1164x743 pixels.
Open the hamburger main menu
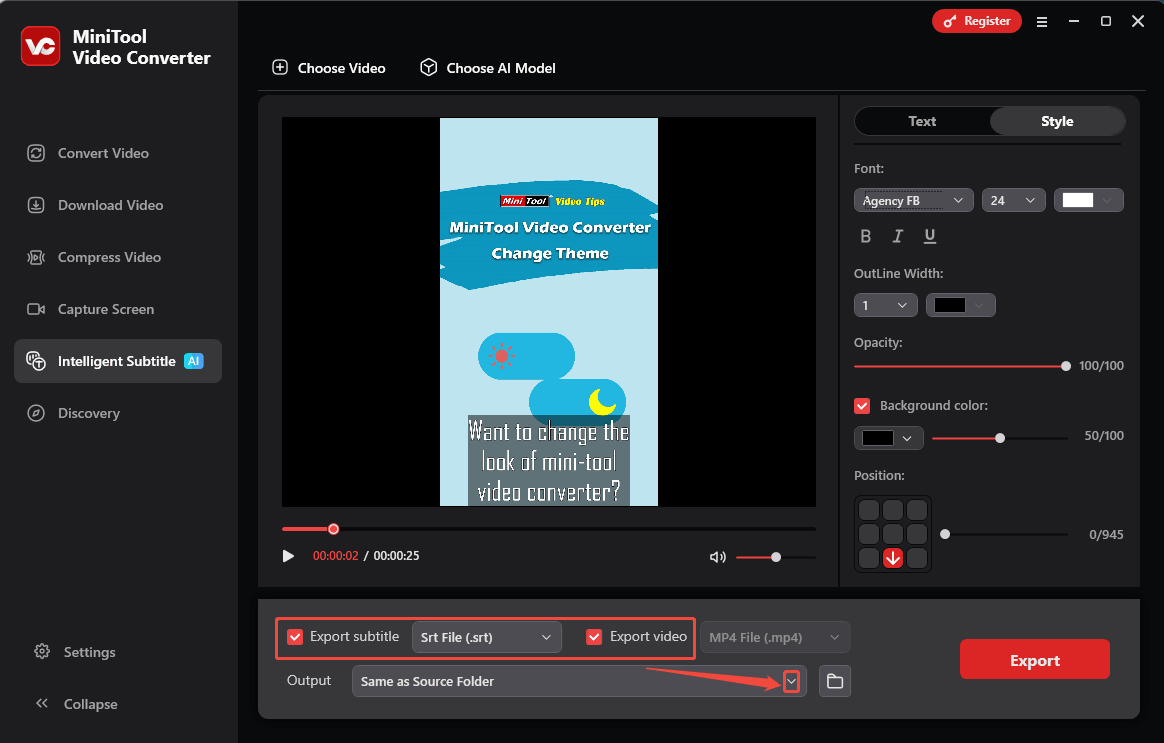(x=1042, y=21)
